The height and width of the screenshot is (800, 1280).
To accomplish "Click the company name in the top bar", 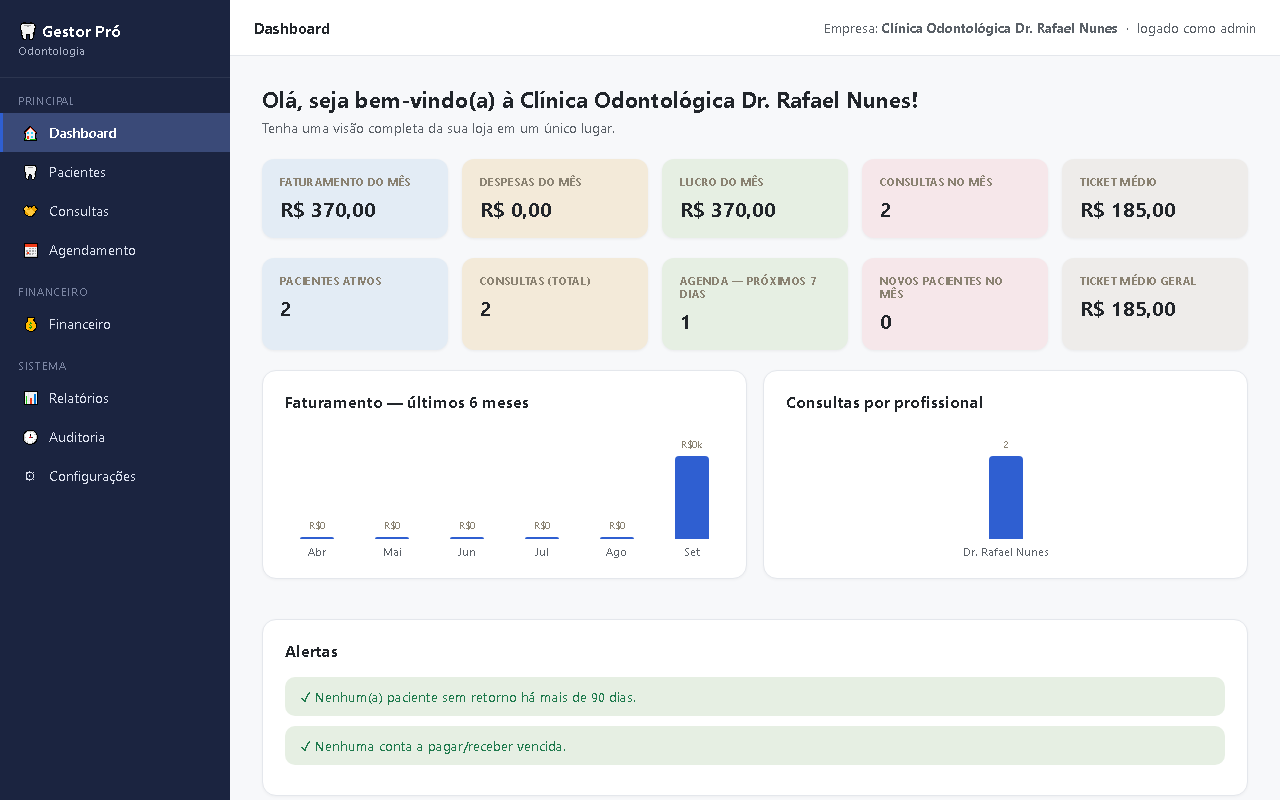I will point(999,29).
